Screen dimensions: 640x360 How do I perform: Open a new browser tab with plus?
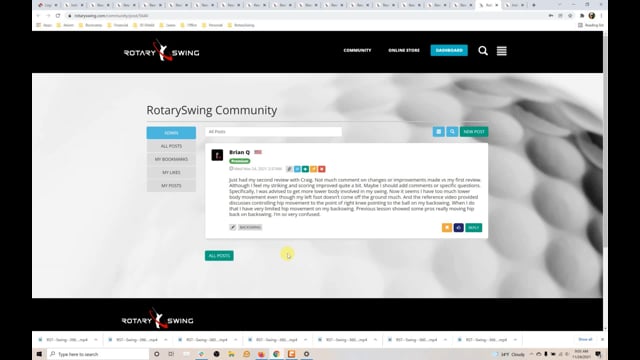(533, 5)
